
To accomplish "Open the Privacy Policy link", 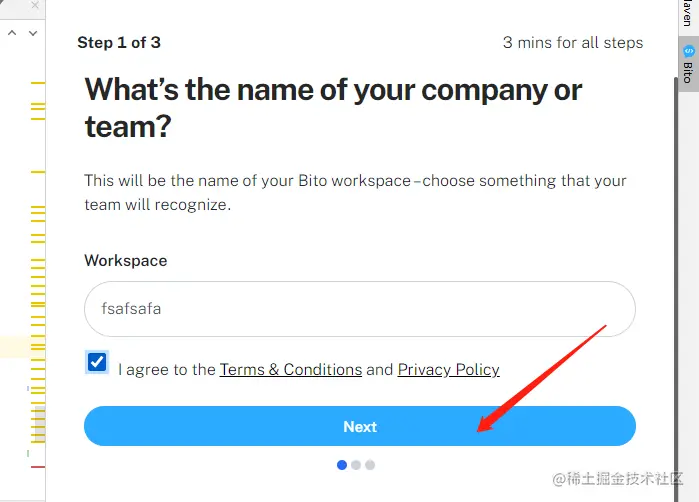I will pyautogui.click(x=448, y=369).
